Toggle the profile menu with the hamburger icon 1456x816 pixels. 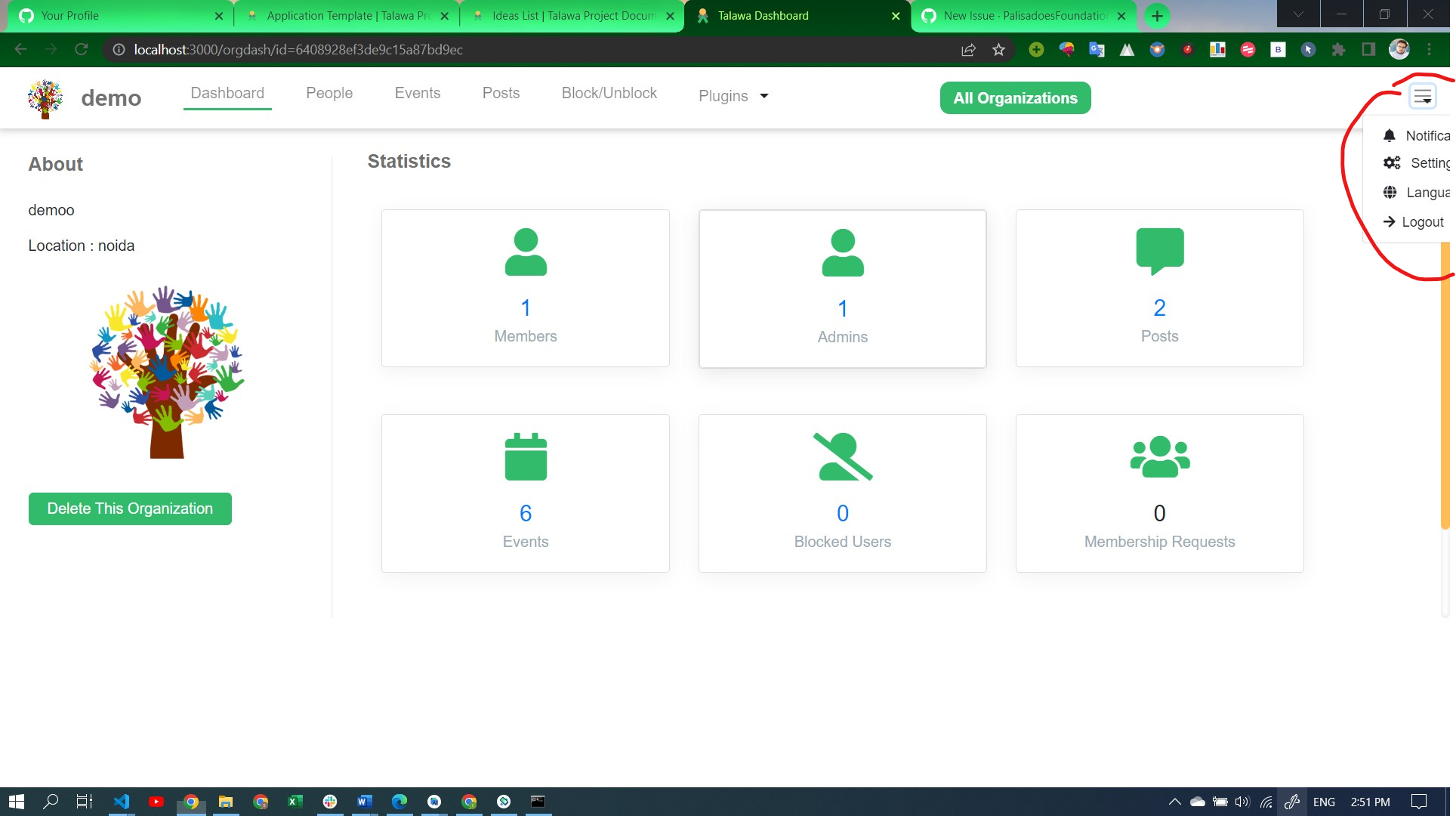(1423, 96)
